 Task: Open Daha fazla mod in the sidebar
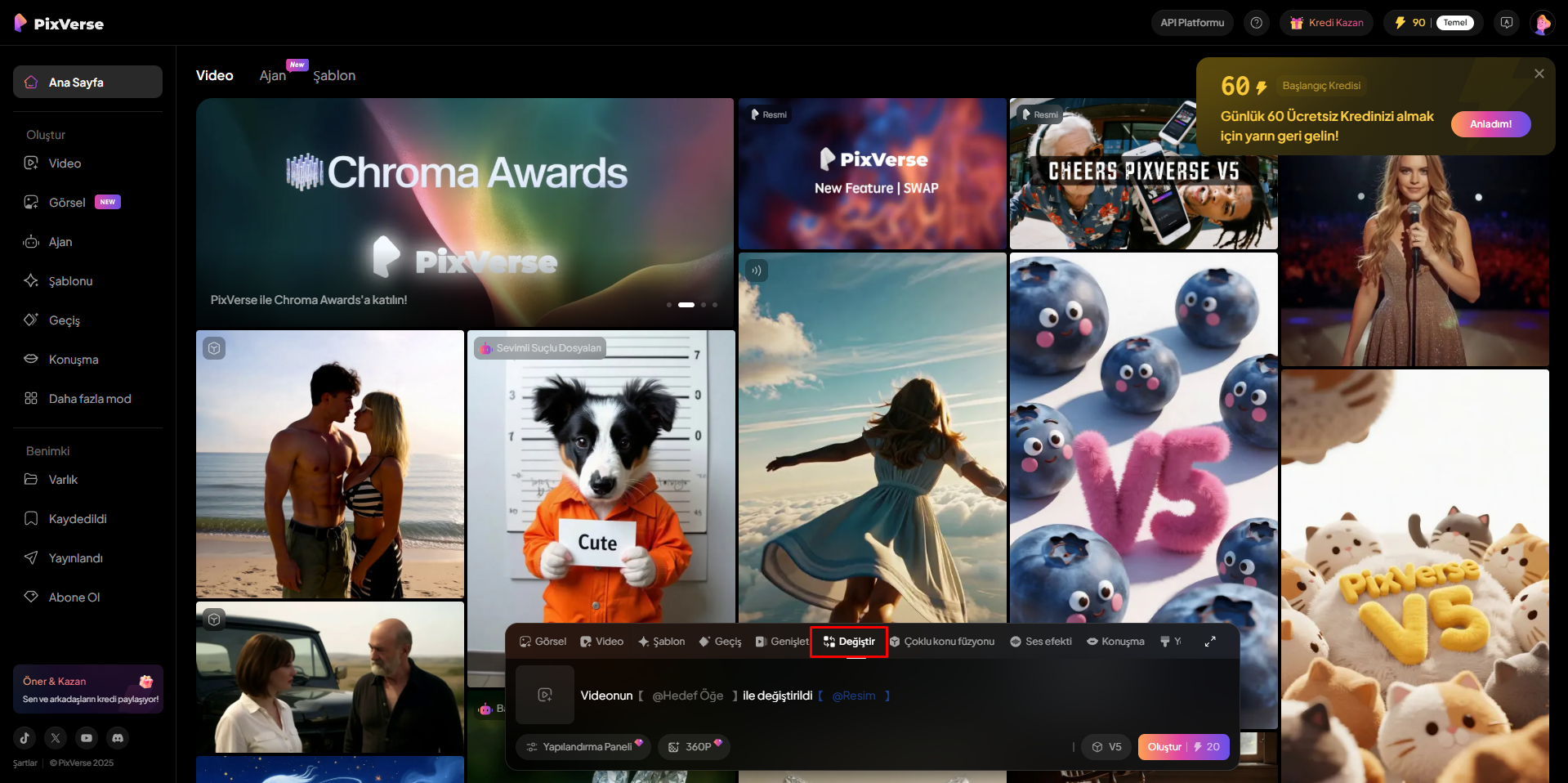(87, 399)
